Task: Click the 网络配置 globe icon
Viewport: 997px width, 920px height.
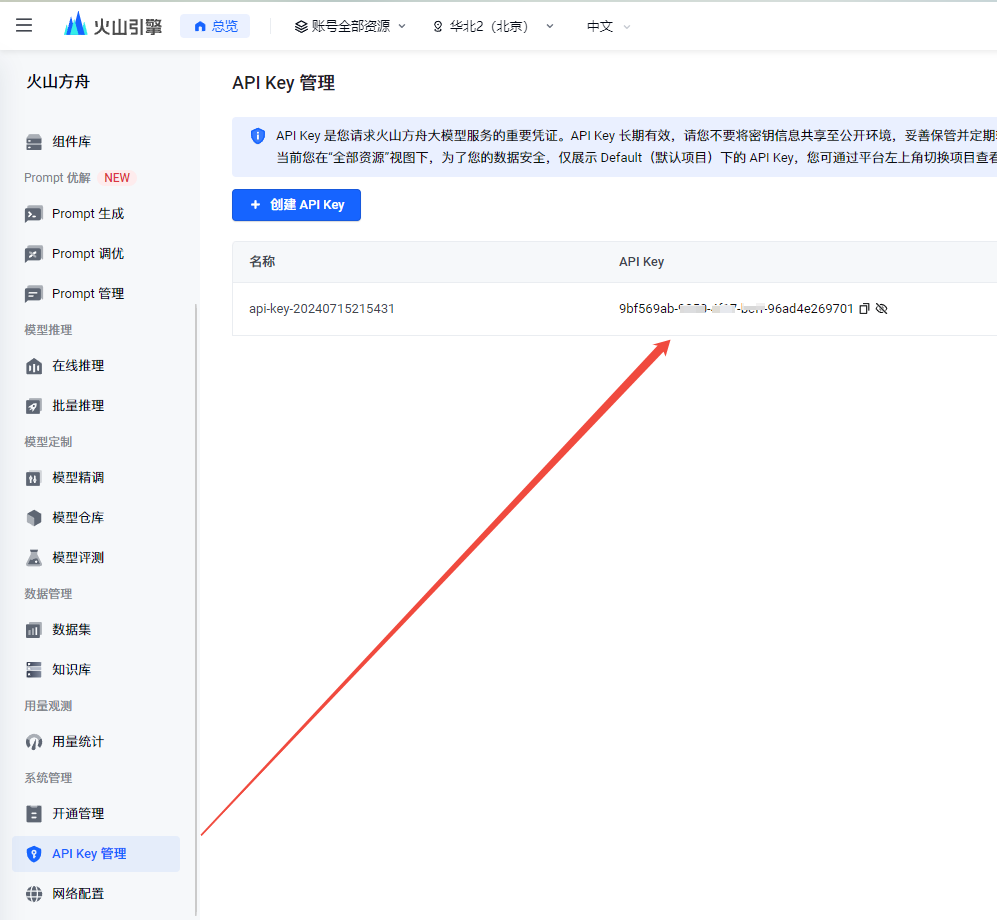Action: click(x=34, y=894)
